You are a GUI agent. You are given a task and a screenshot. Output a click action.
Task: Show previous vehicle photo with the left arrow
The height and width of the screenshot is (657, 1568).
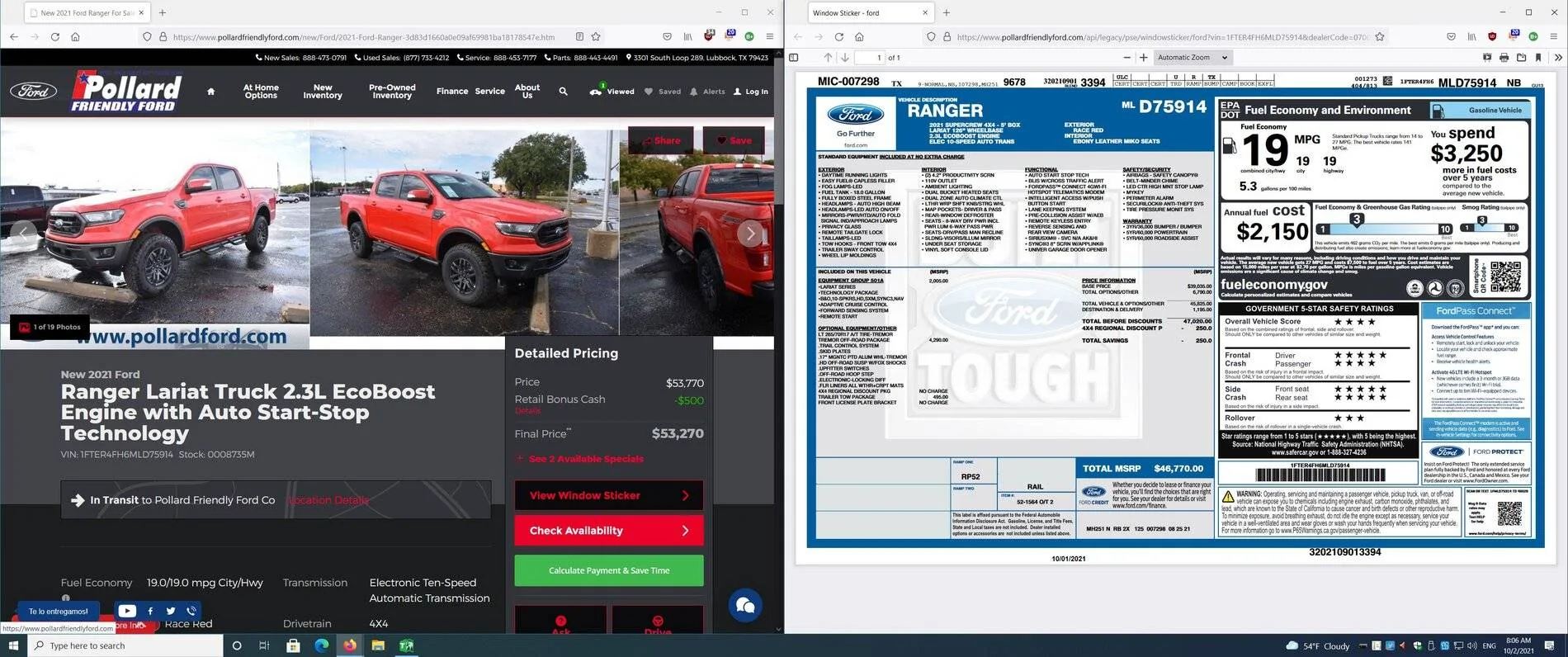pos(23,234)
